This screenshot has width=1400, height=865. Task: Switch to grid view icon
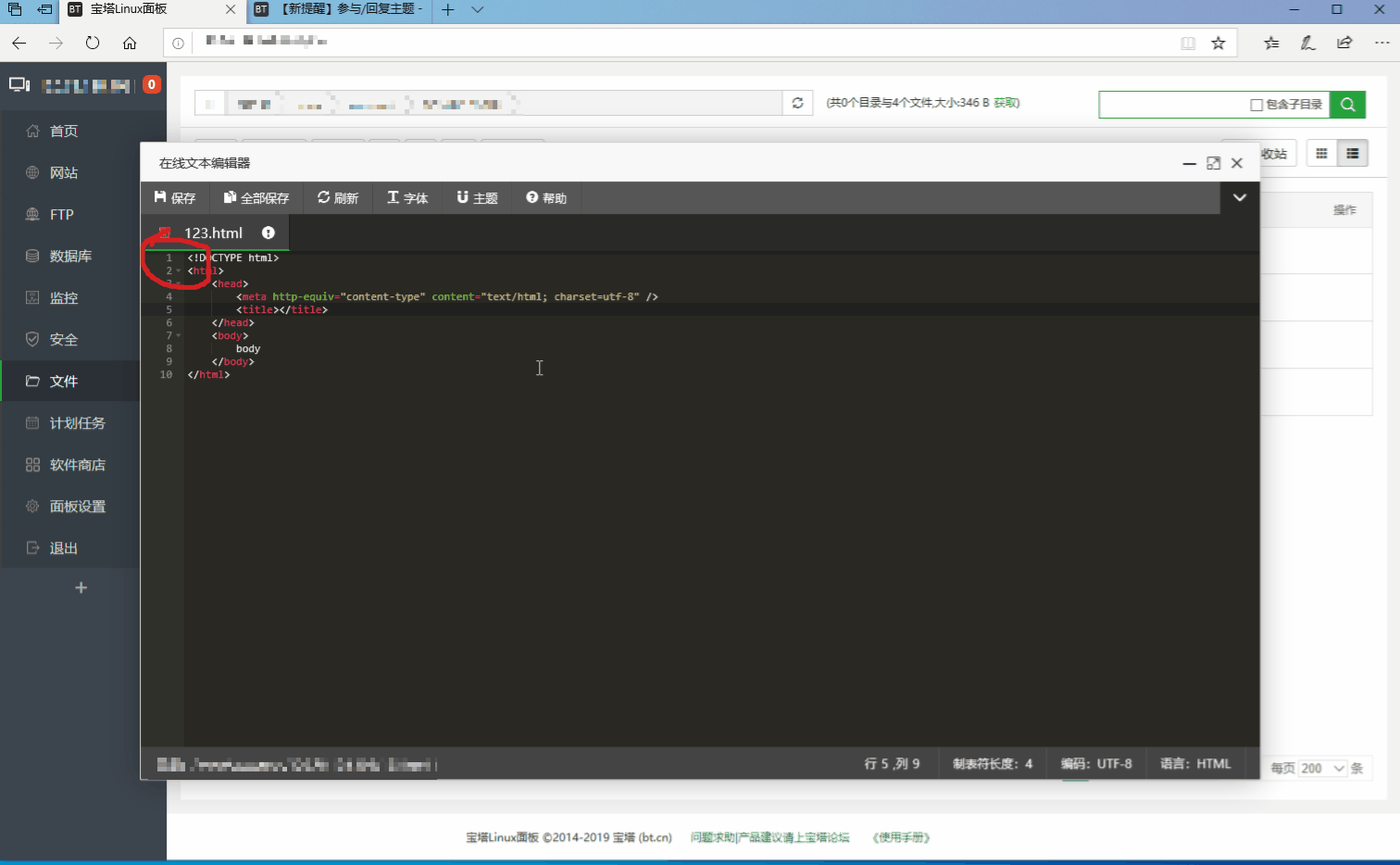point(1321,154)
